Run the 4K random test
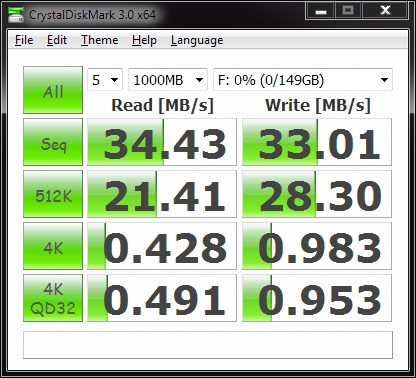The image size is (416, 378). pos(53,246)
